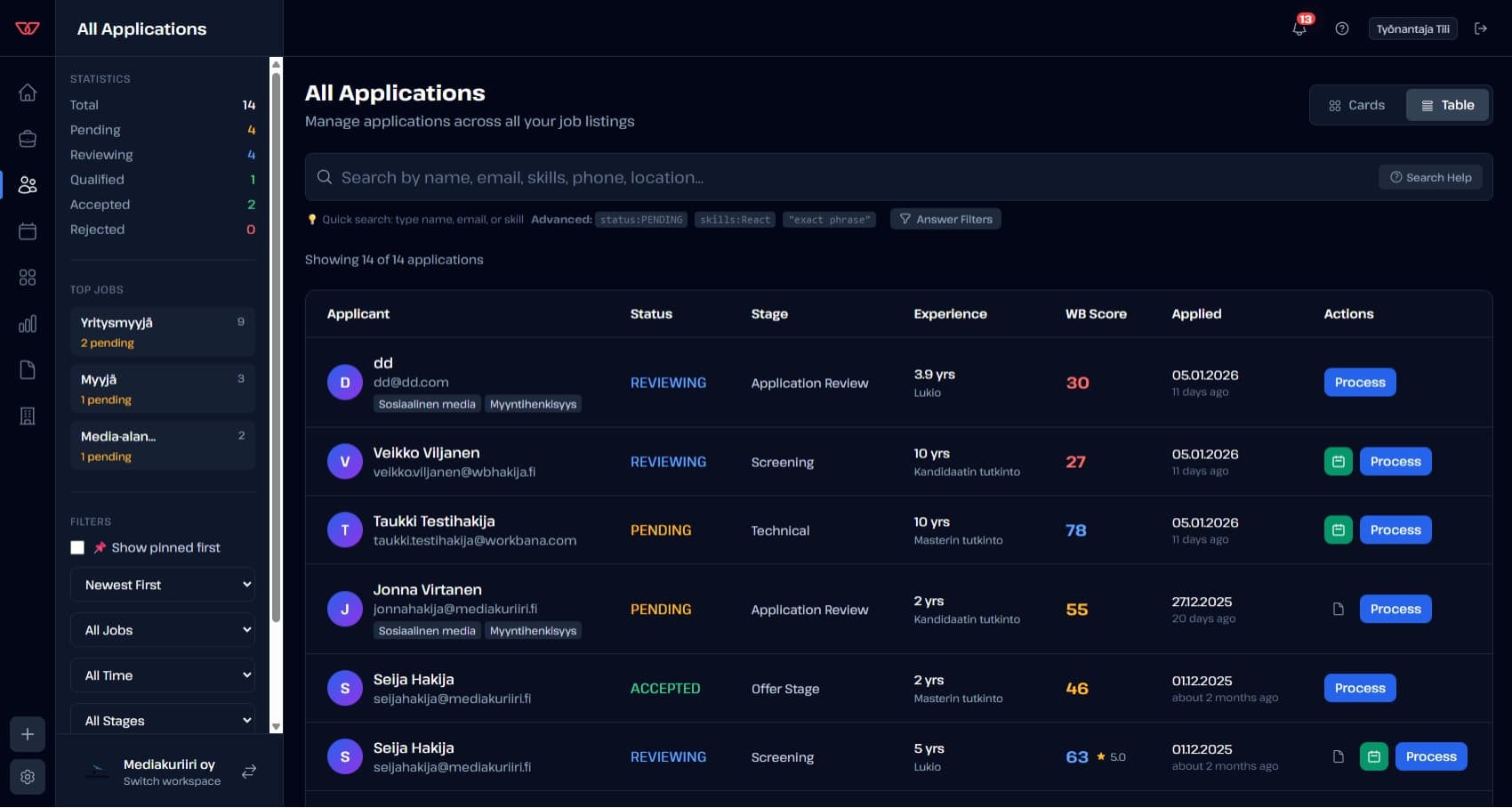The image size is (1512, 808).
Task: Open the calendar sidebar icon
Action: click(28, 231)
